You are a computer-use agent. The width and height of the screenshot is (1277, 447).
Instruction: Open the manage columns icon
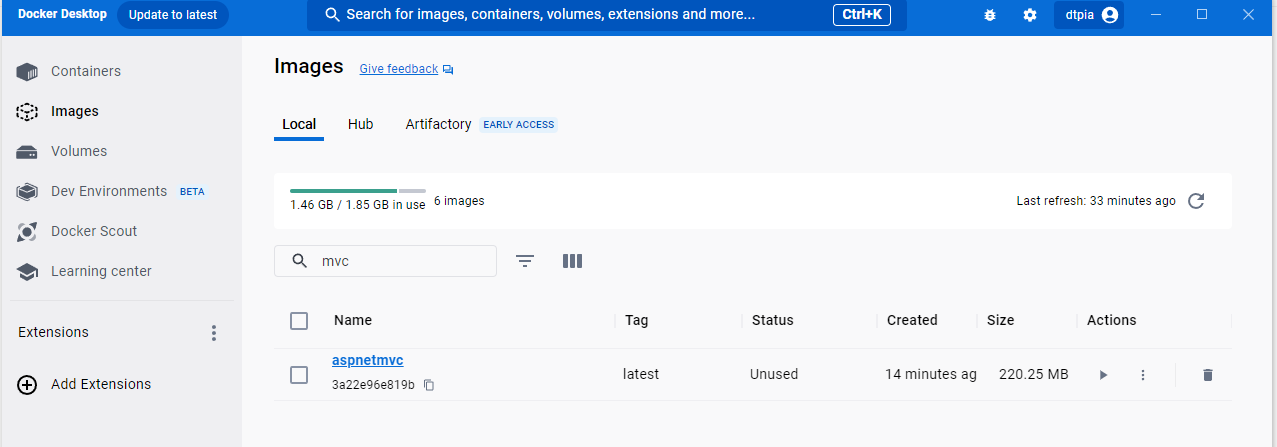coord(572,261)
